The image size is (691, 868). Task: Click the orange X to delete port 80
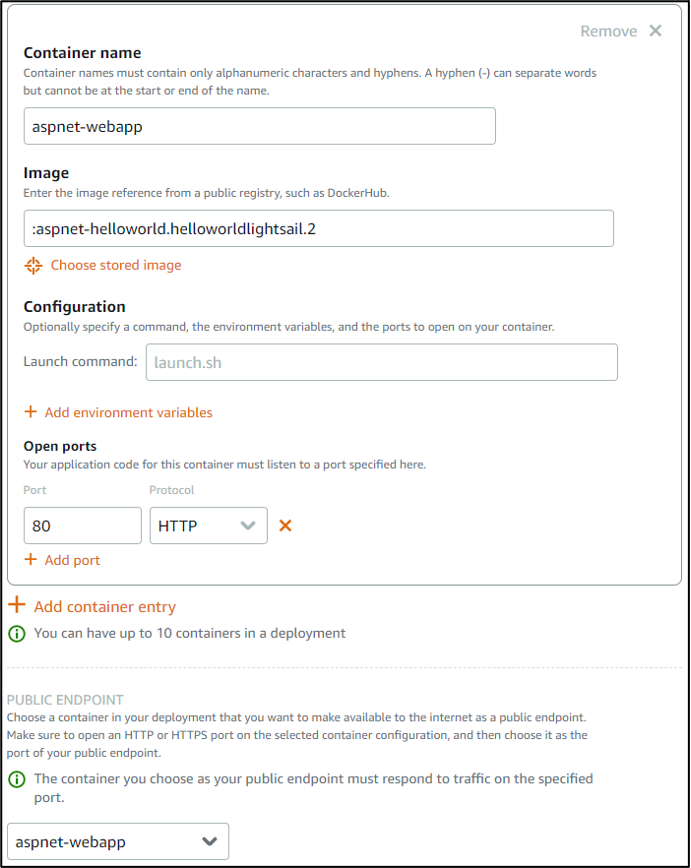[285, 524]
